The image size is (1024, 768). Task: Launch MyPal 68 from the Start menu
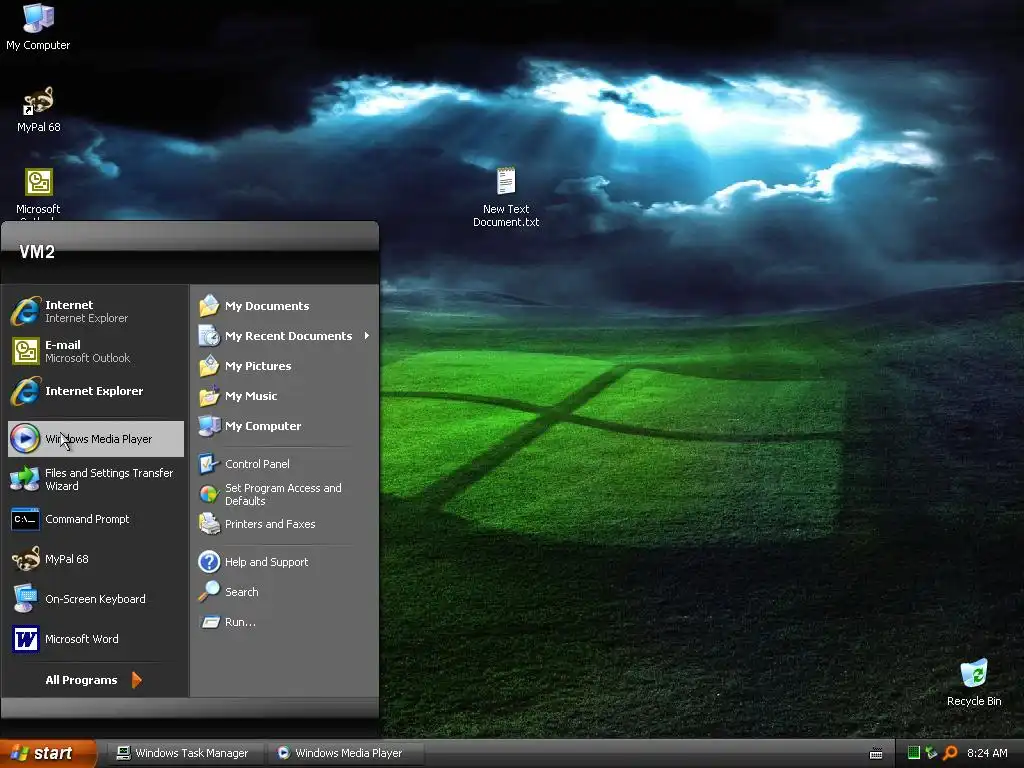point(95,559)
